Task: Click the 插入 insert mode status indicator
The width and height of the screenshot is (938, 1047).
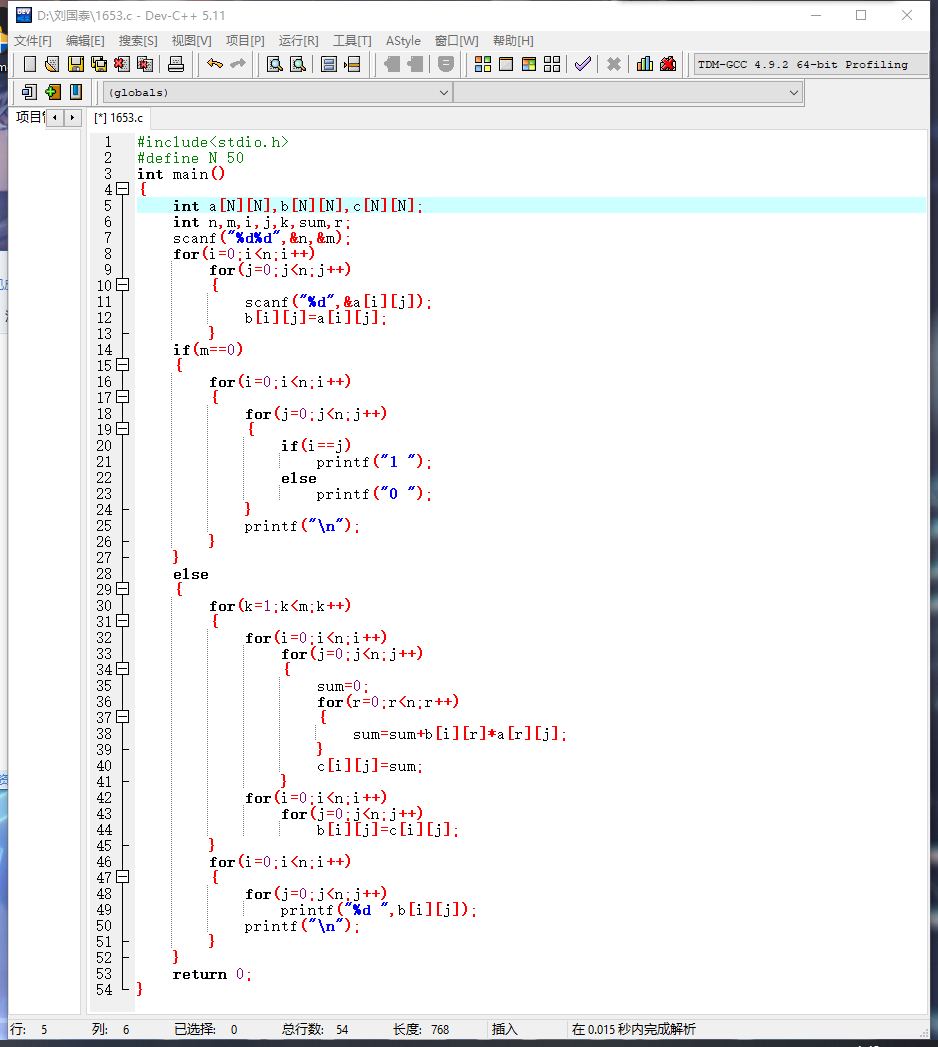Action: click(x=505, y=1030)
